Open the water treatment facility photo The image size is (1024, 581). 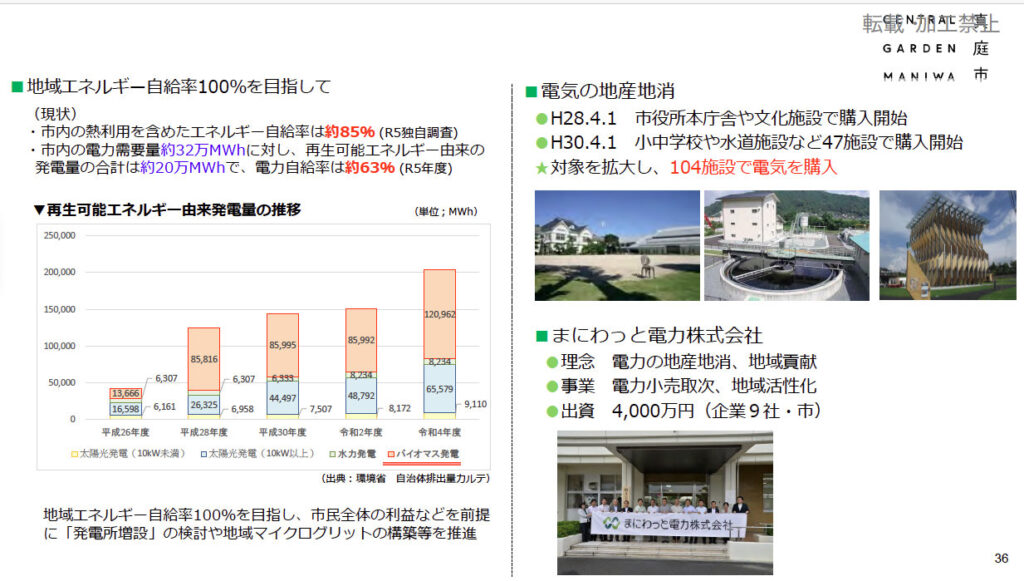point(786,245)
